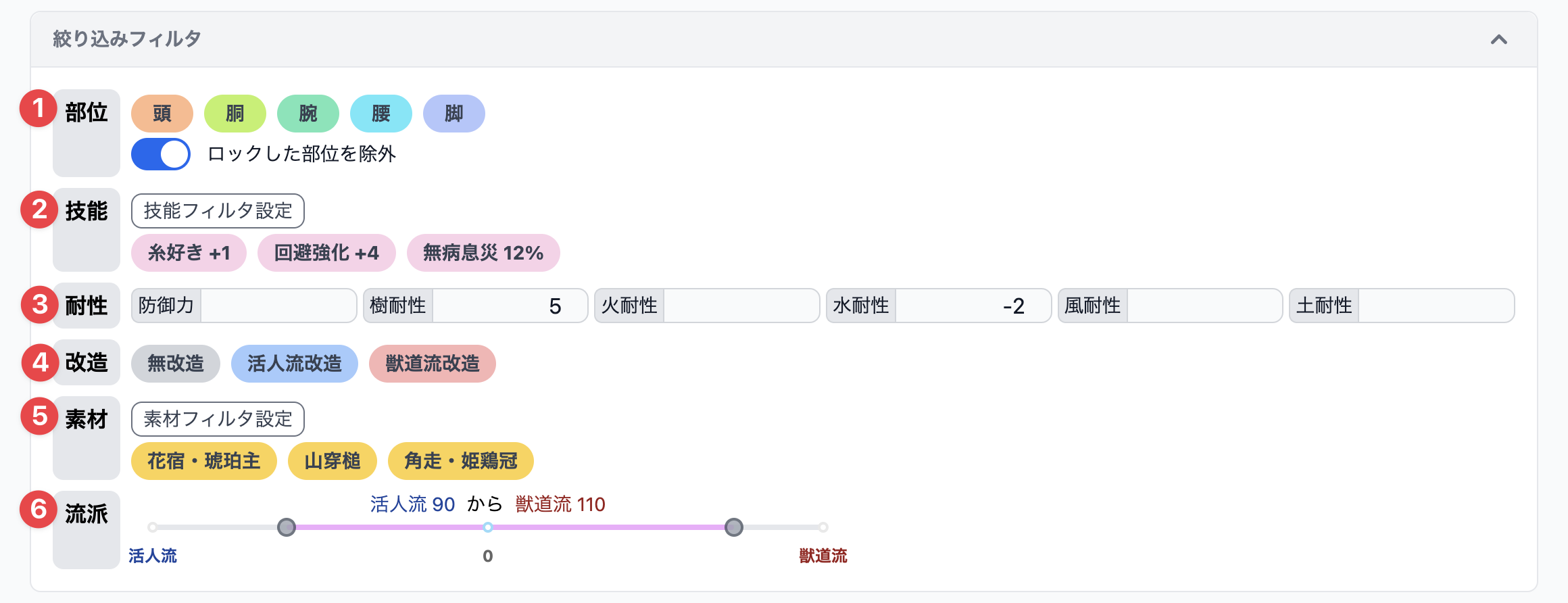Viewport: 1568px width, 603px height.
Task: Remove the 糸好き +1 skill tag
Action: (x=189, y=253)
